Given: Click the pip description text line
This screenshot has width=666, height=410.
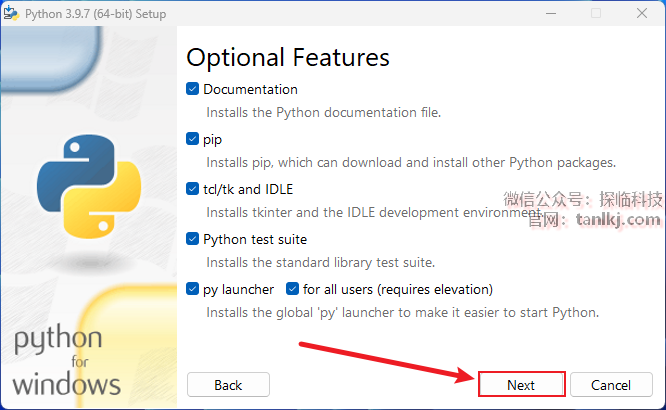Looking at the screenshot, I should pos(411,162).
